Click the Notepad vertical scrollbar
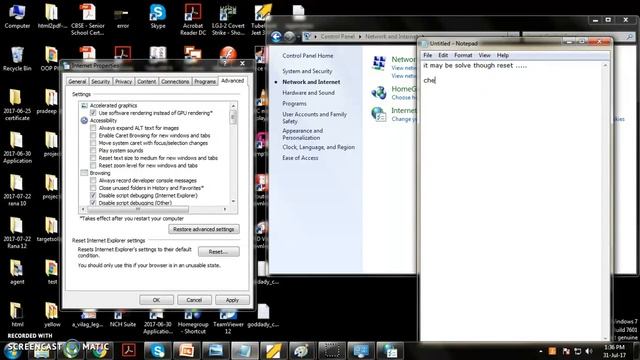The image size is (640, 360). click(x=605, y=201)
